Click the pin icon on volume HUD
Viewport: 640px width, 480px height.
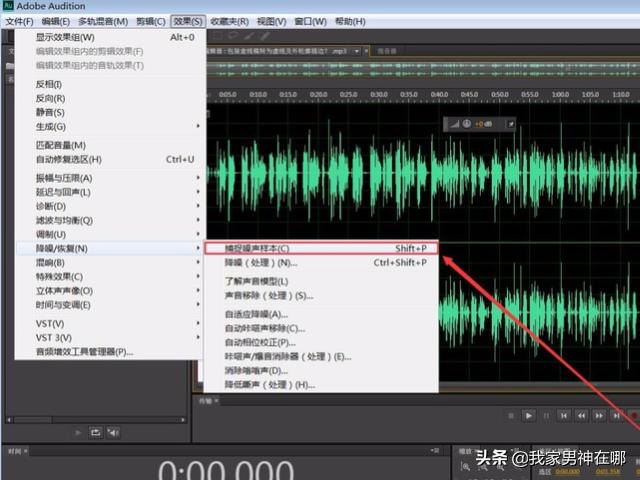pos(512,124)
